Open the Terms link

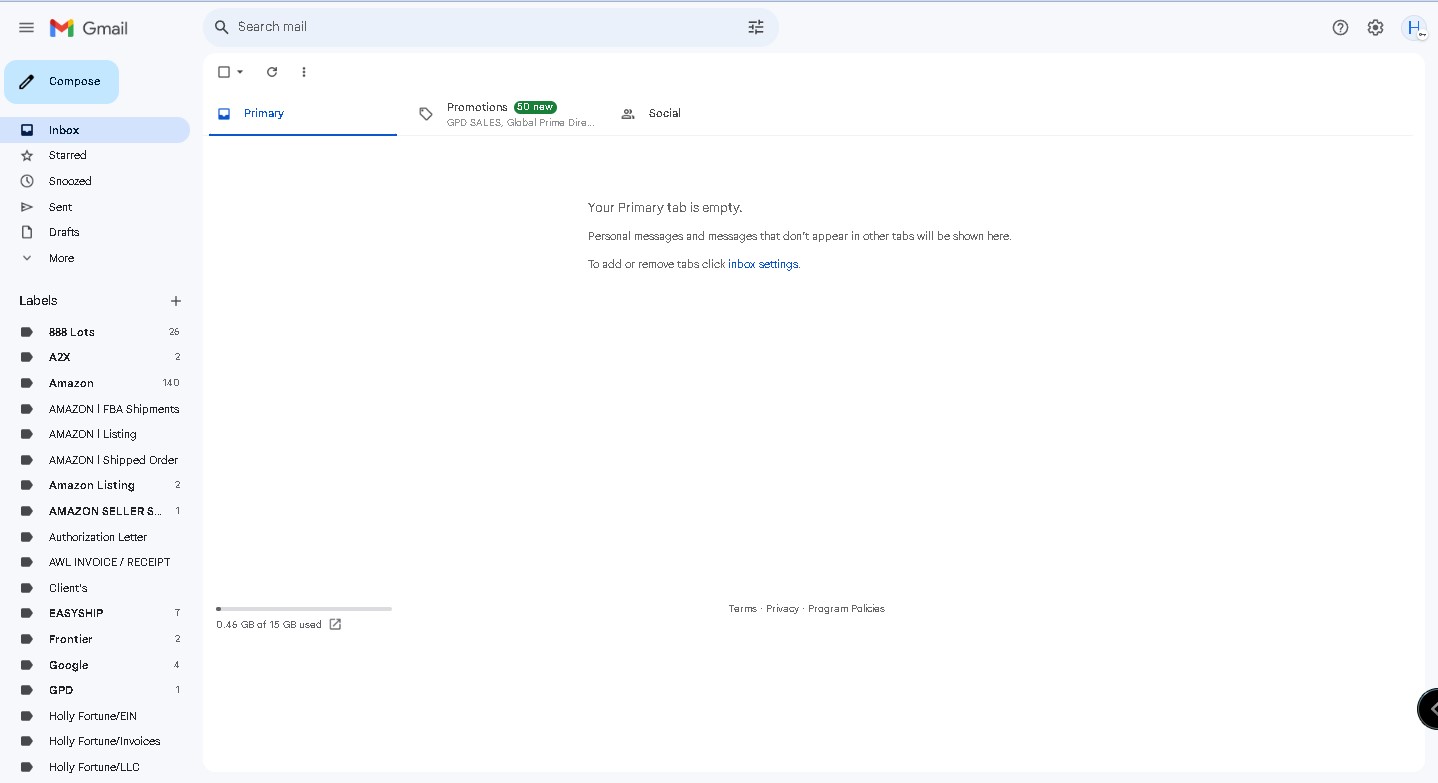743,609
